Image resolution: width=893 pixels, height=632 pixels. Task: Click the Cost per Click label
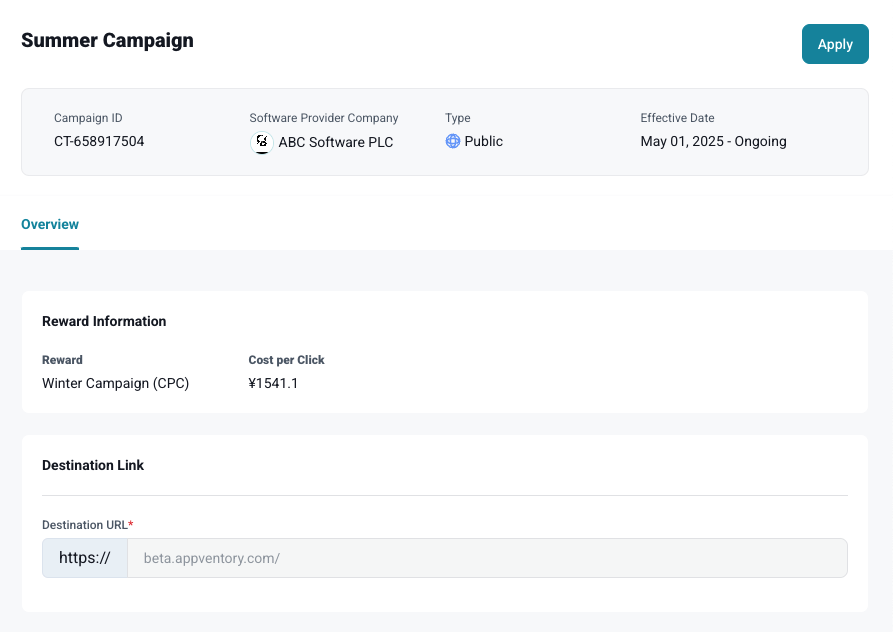[x=286, y=360]
